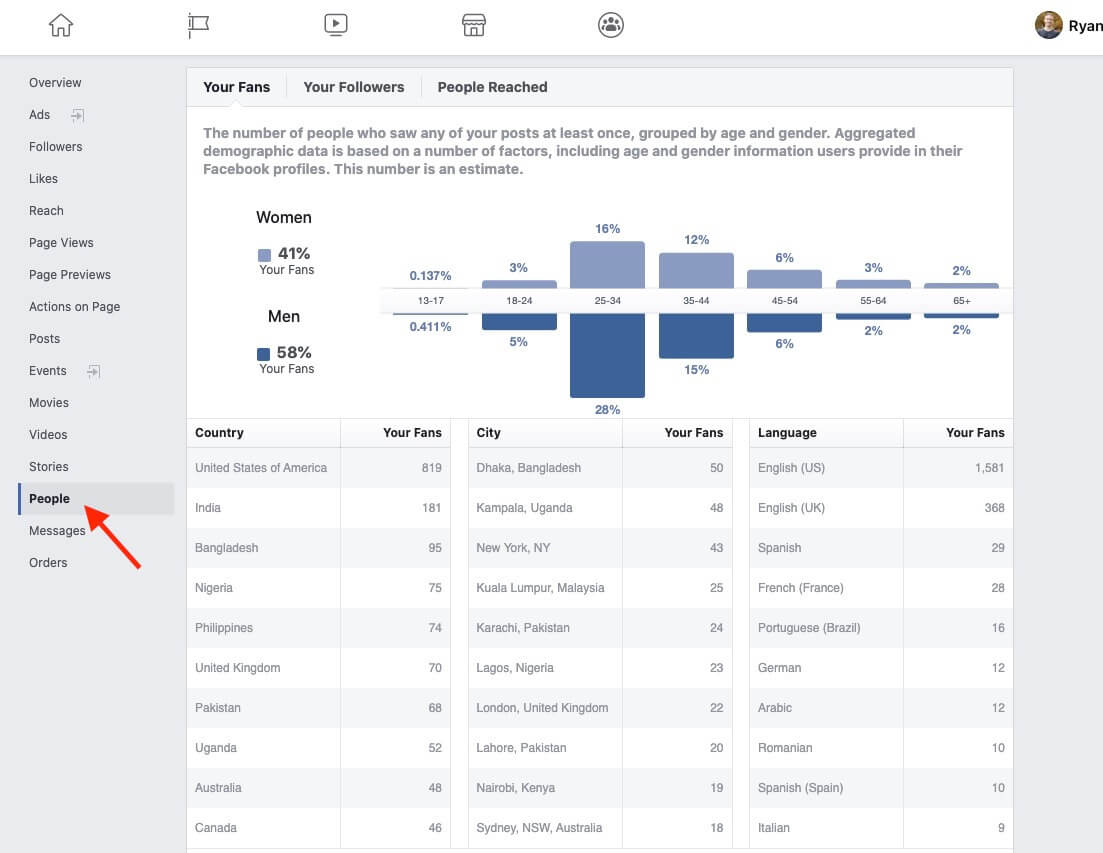Select the Pages flag icon
Image resolution: width=1103 pixels, height=853 pixels.
197,24
